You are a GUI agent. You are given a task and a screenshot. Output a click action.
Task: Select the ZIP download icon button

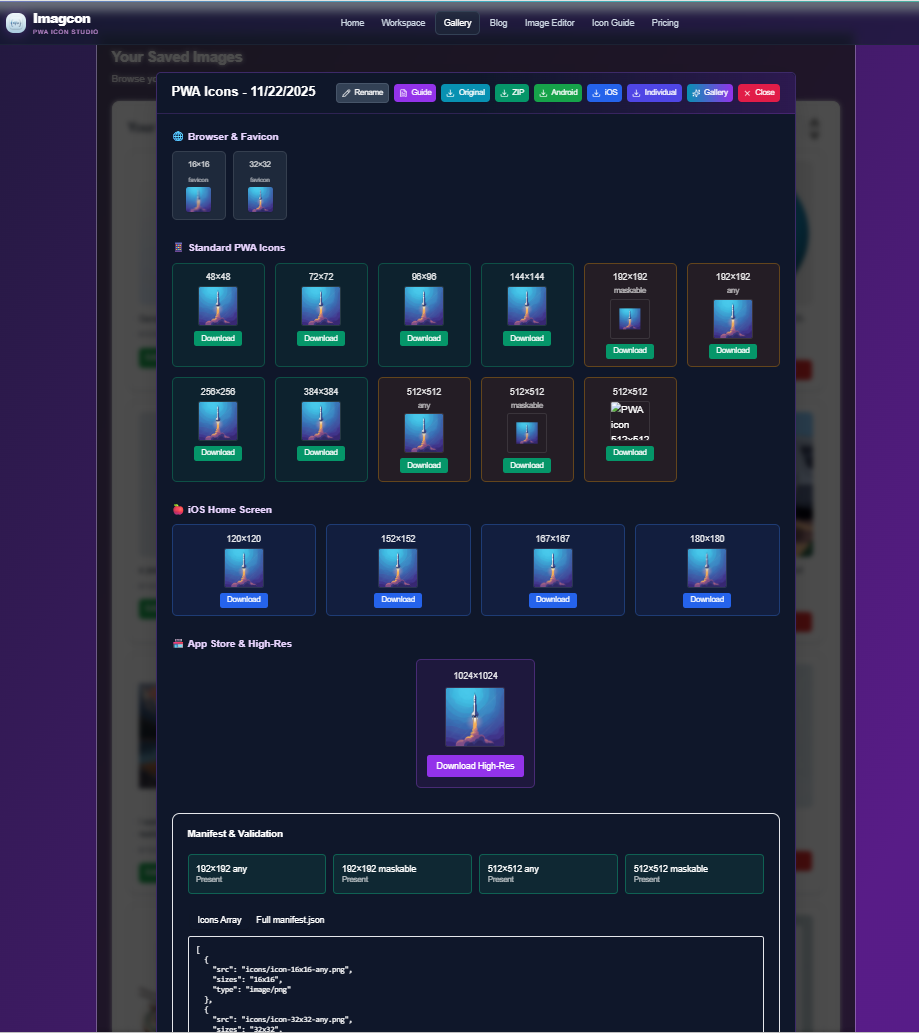click(x=503, y=92)
